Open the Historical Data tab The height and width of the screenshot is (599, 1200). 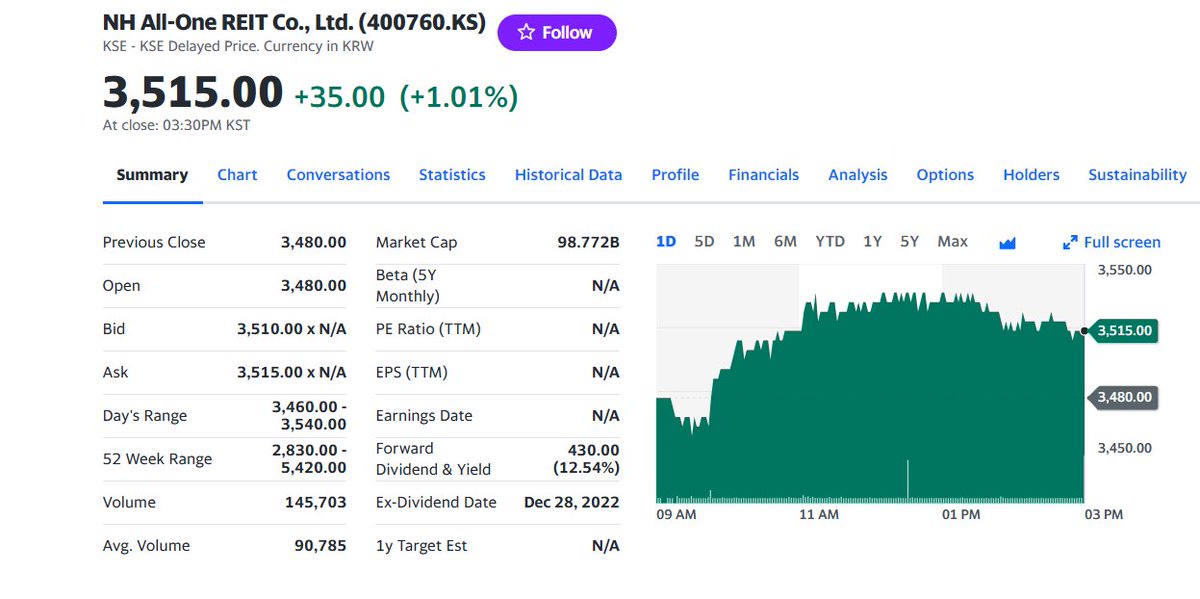click(568, 175)
